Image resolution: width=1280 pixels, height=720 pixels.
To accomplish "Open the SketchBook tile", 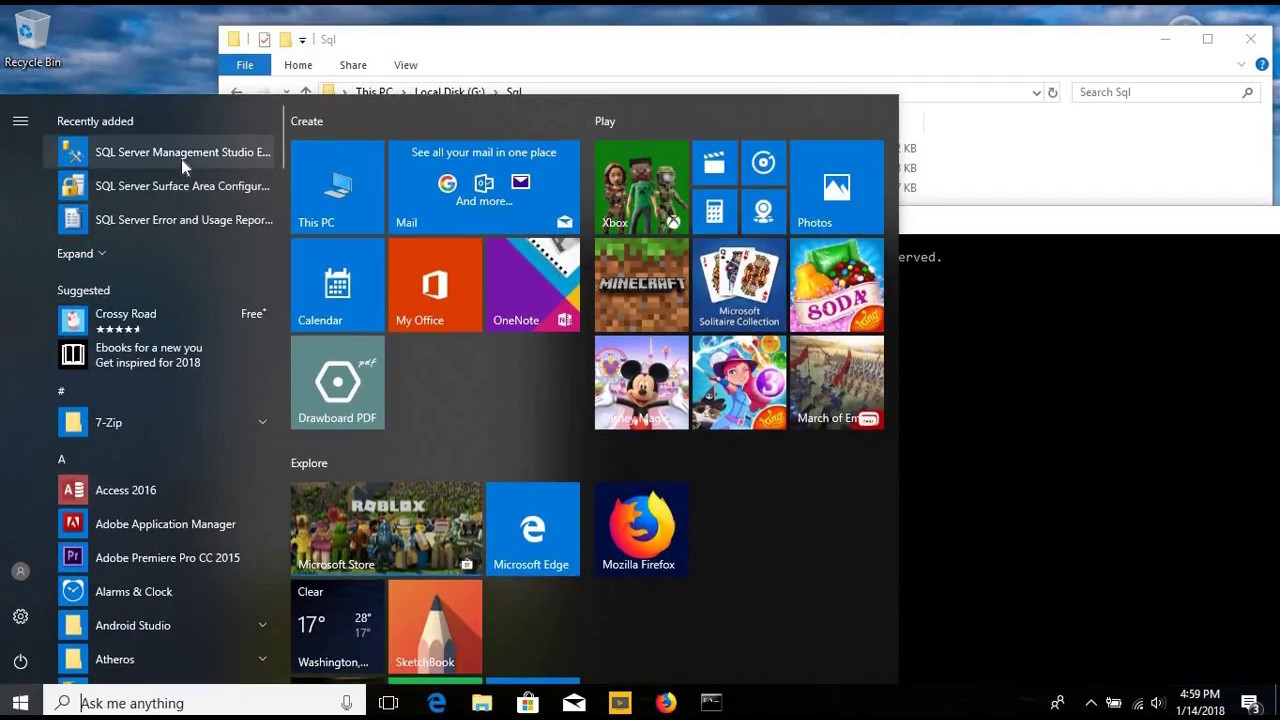I will pos(435,627).
